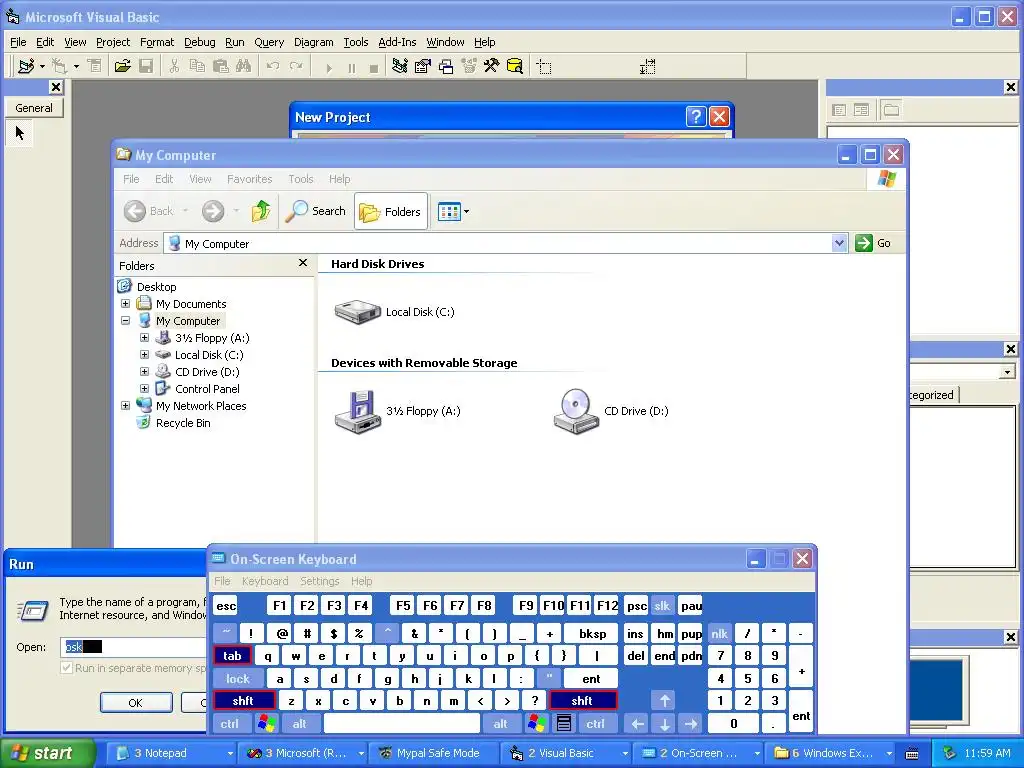The height and width of the screenshot is (768, 1024).
Task: Click the General tab in the toolbox
Action: (x=34, y=108)
